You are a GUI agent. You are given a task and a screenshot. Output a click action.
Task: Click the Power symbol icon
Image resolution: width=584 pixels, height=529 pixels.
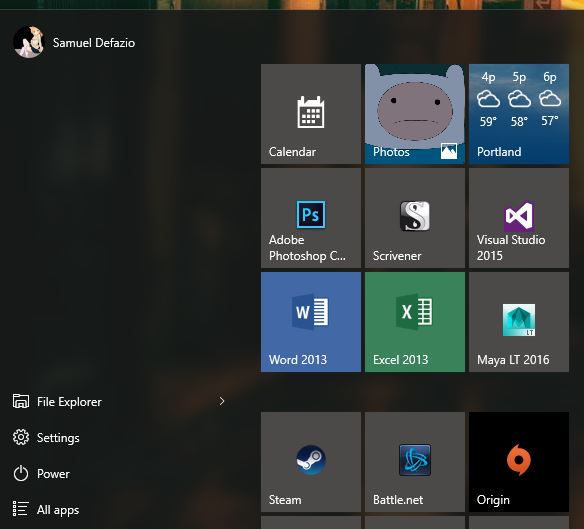(21, 473)
